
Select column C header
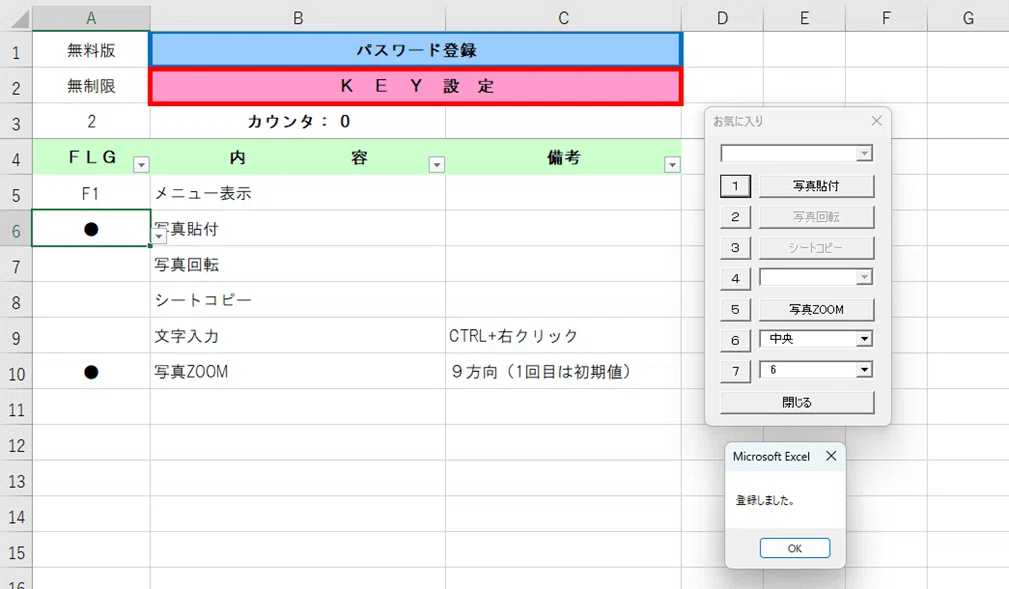[563, 18]
